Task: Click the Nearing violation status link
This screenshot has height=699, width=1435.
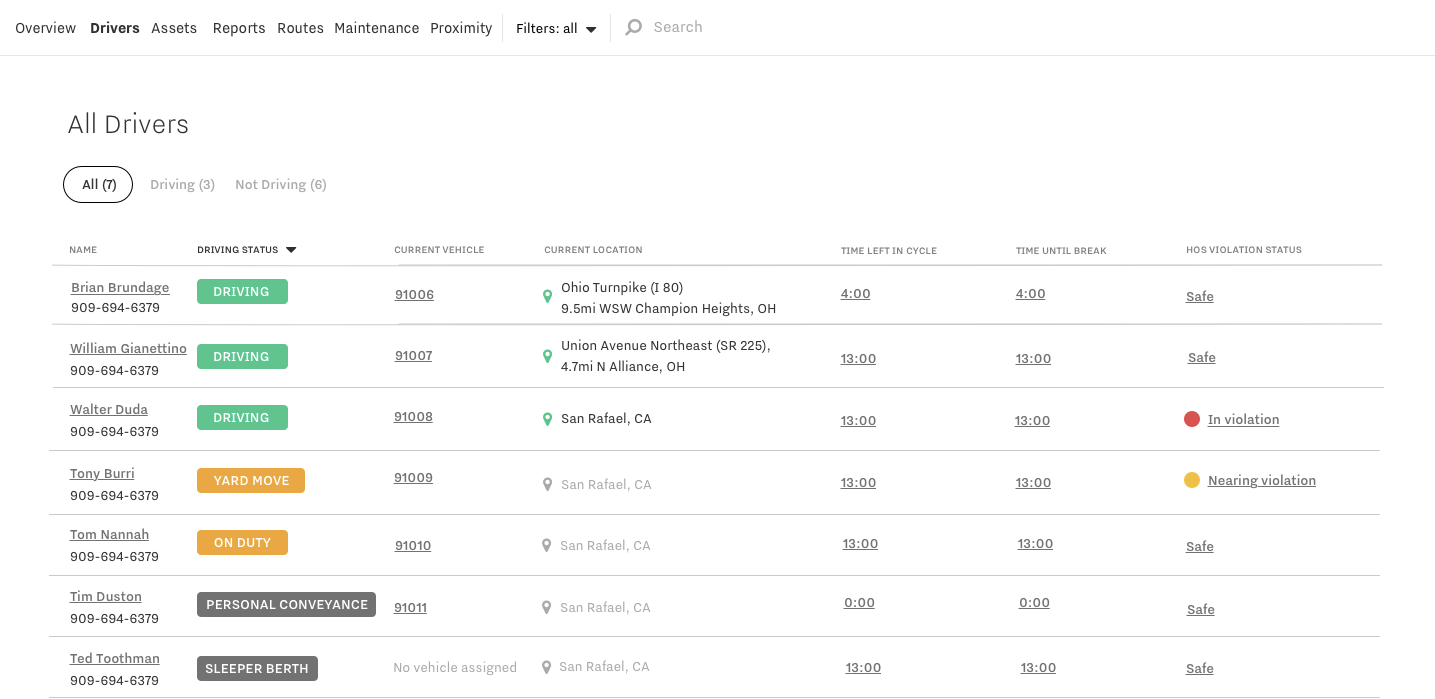Action: coord(1262,481)
